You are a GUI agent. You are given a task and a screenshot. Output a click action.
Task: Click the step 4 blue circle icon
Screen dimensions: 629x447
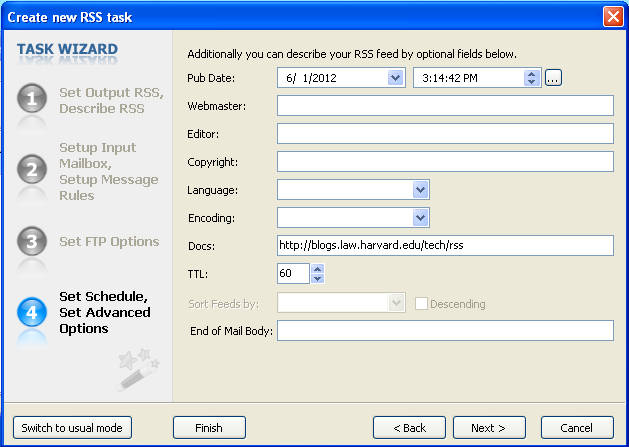[x=32, y=312]
